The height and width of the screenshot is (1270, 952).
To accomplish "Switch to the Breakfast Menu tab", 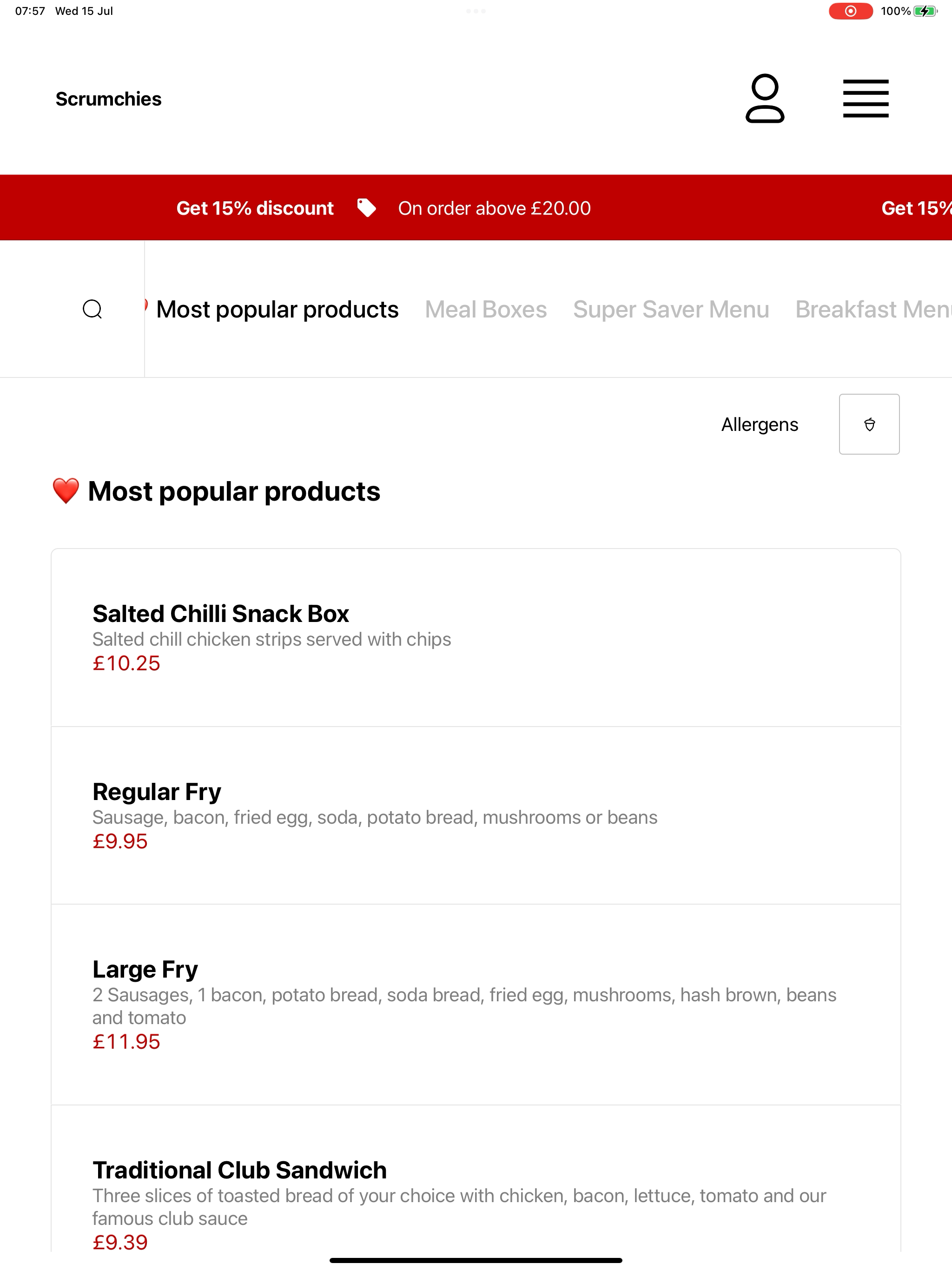I will click(x=873, y=310).
